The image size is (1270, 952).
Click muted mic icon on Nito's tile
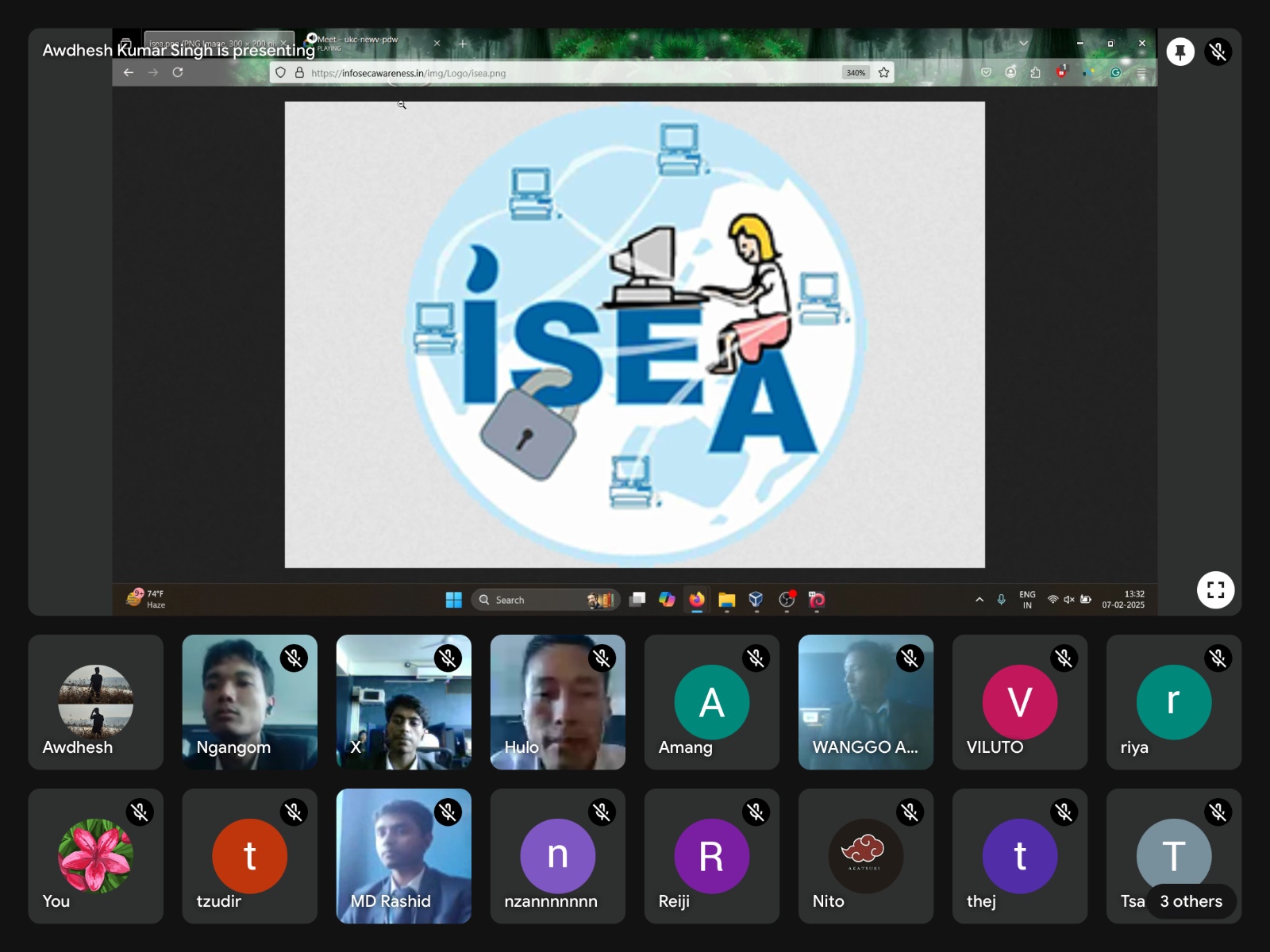(910, 812)
